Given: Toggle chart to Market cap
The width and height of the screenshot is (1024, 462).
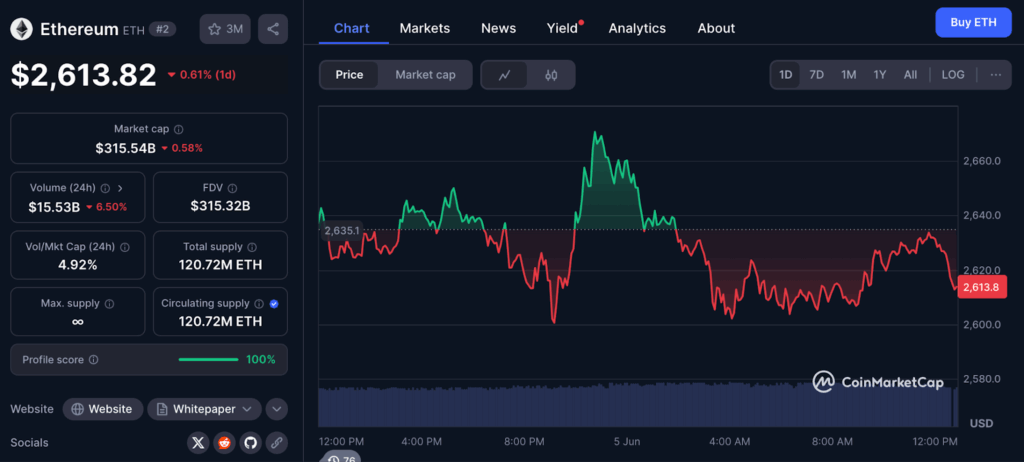Looking at the screenshot, I should pyautogui.click(x=425, y=75).
